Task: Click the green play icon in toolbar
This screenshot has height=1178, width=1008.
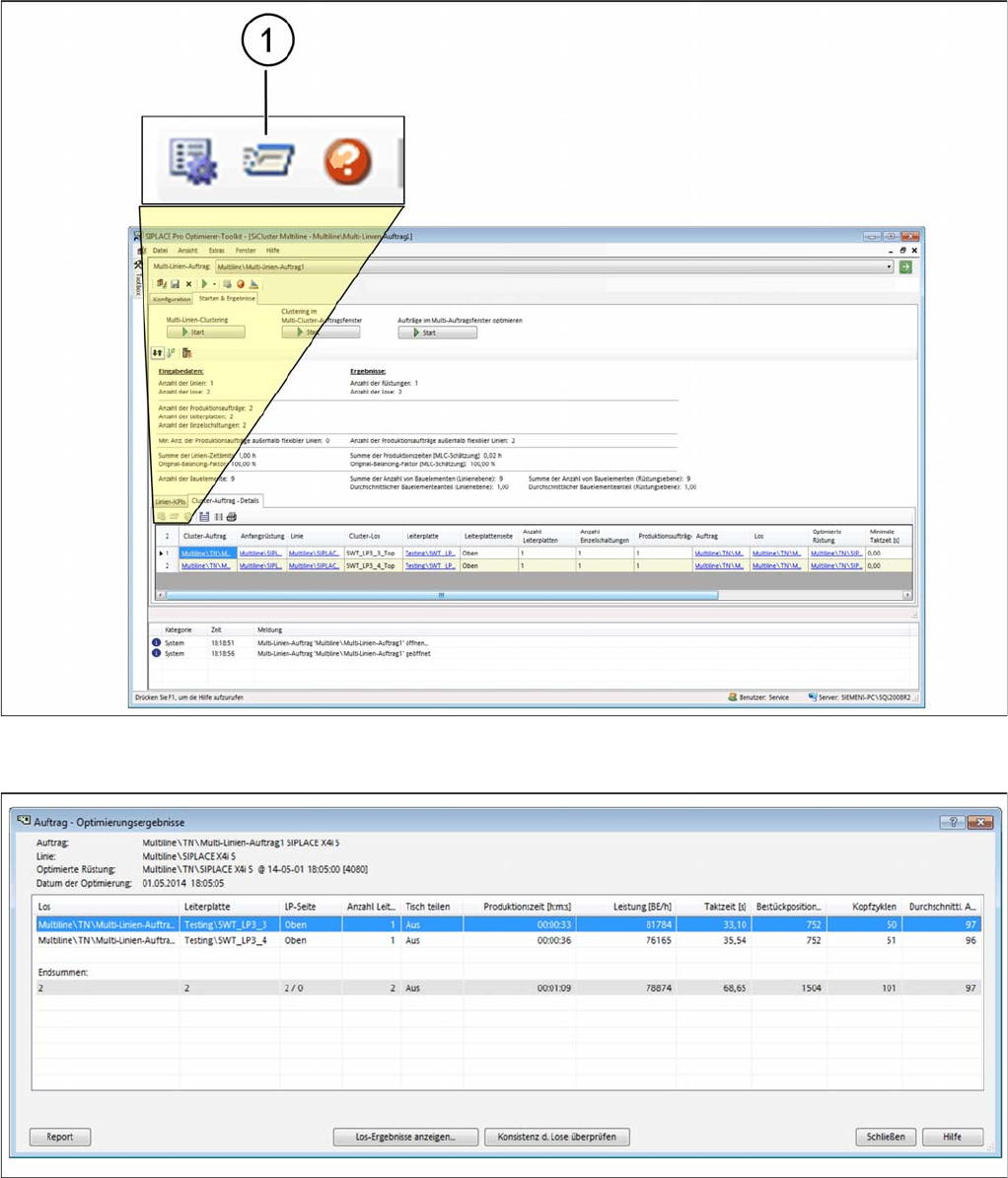Action: click(x=204, y=284)
